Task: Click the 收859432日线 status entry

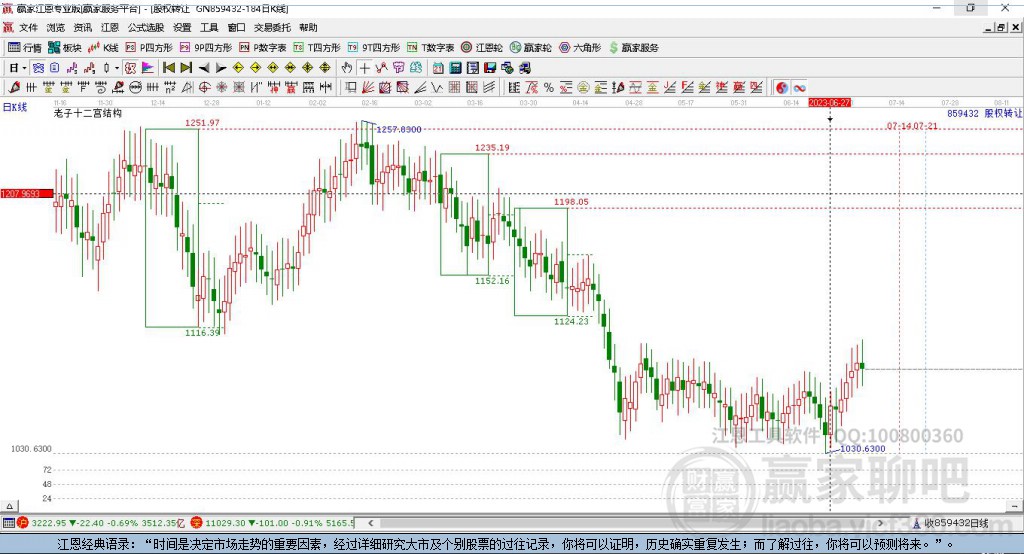Action: pos(951,523)
